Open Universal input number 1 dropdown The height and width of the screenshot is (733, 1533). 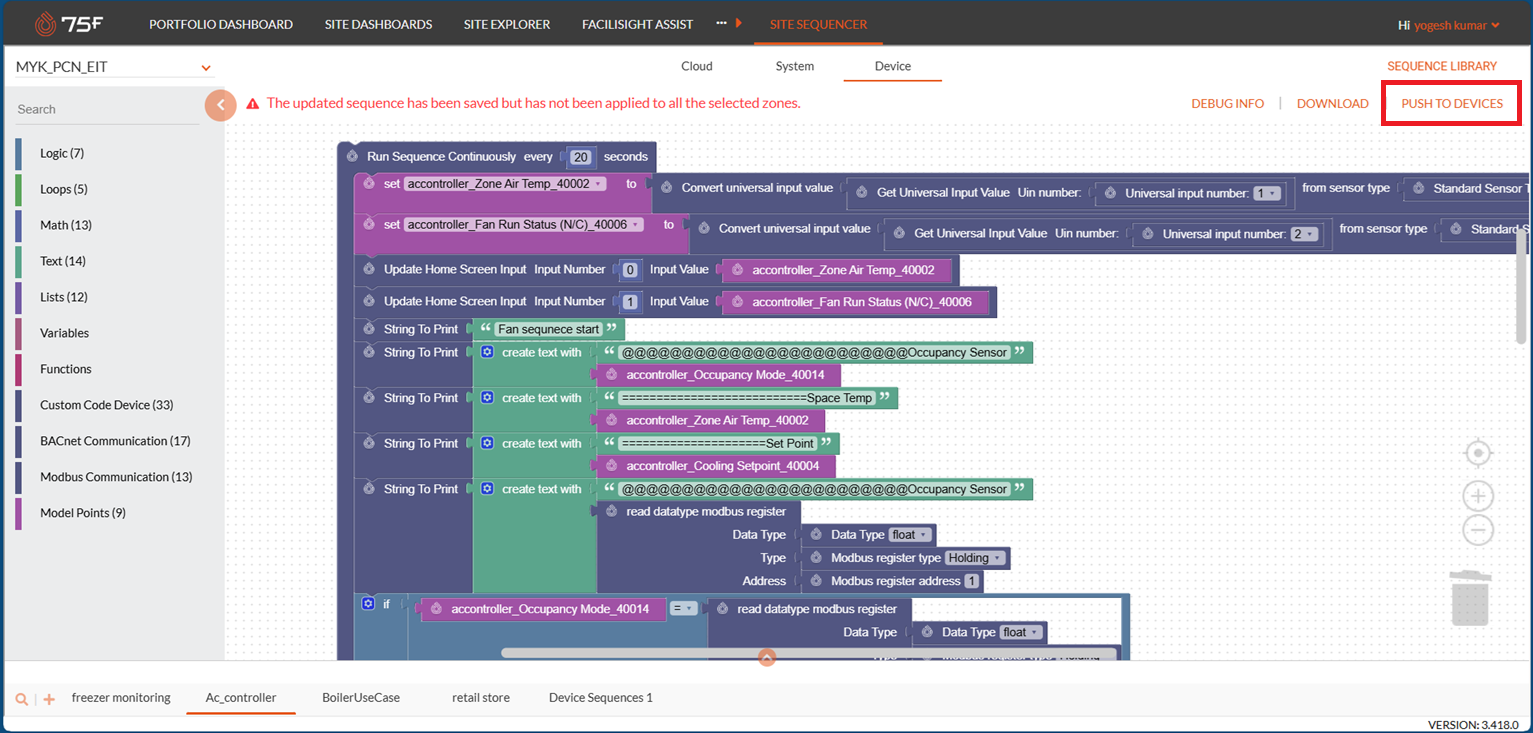(1267, 193)
